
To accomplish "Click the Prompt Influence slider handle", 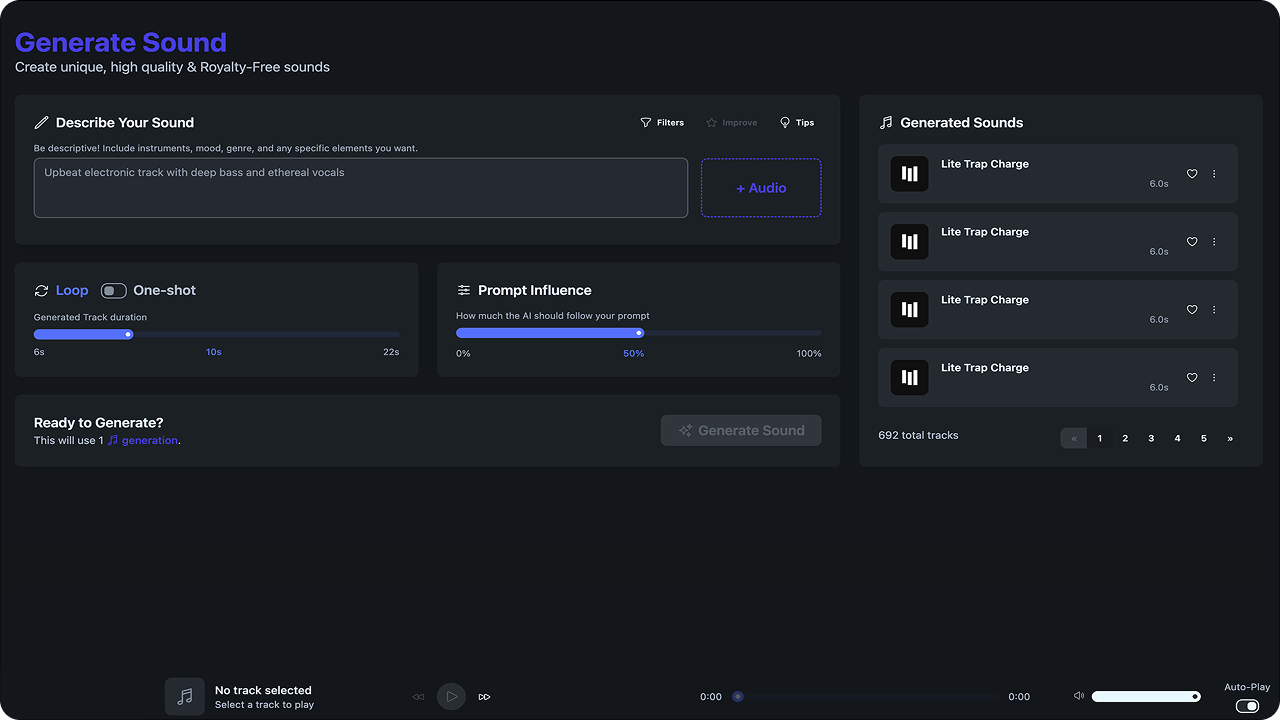I will (639, 333).
